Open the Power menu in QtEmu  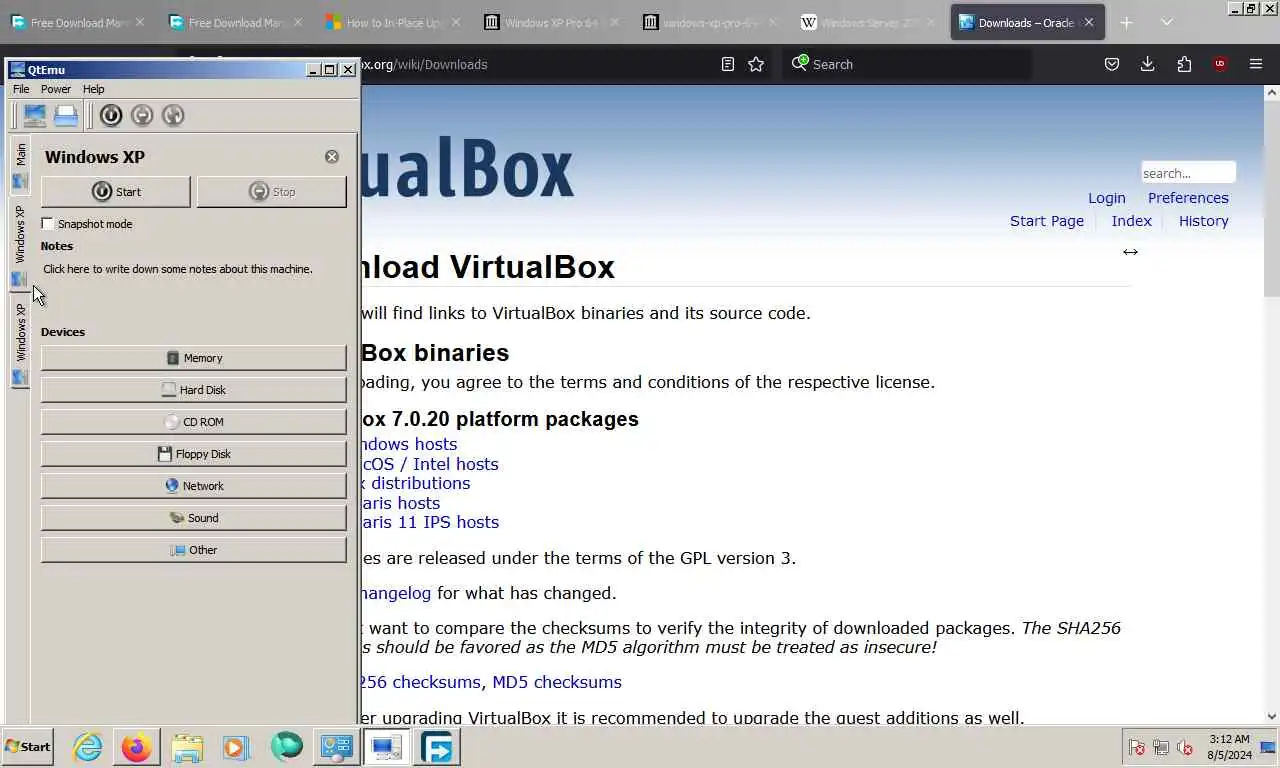(x=56, y=89)
